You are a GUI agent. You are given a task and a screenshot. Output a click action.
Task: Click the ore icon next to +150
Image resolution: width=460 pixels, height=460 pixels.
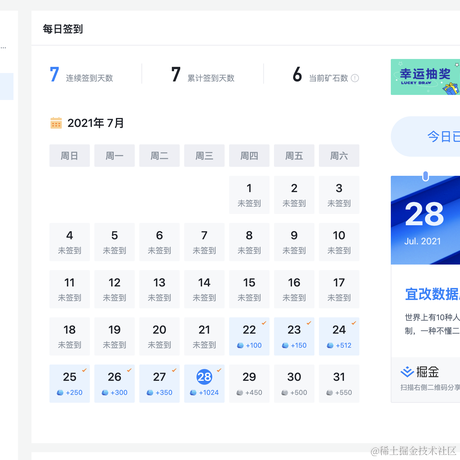pyautogui.click(x=285, y=346)
